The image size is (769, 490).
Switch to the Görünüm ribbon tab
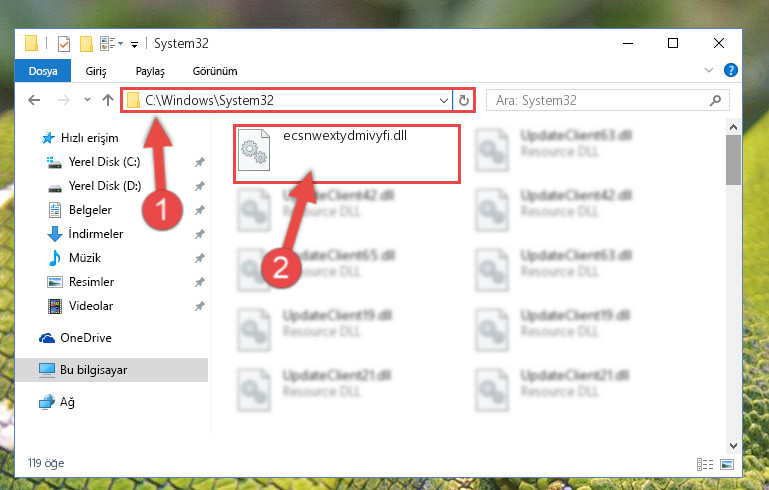[215, 71]
